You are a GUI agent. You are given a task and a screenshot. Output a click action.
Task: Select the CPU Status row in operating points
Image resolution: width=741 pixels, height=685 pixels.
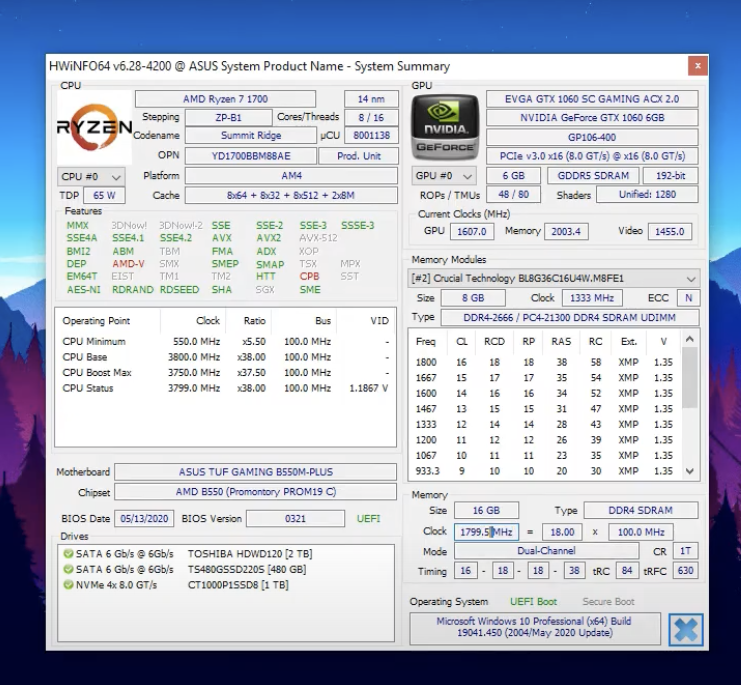227,388
